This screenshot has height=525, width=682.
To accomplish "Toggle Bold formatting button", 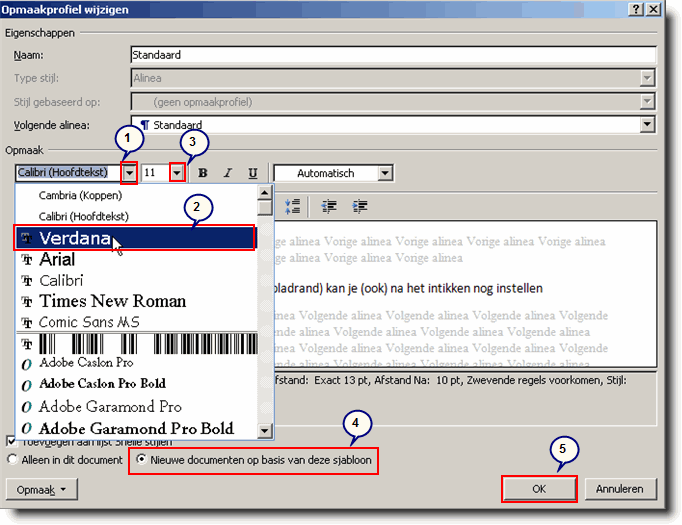I will [x=203, y=174].
